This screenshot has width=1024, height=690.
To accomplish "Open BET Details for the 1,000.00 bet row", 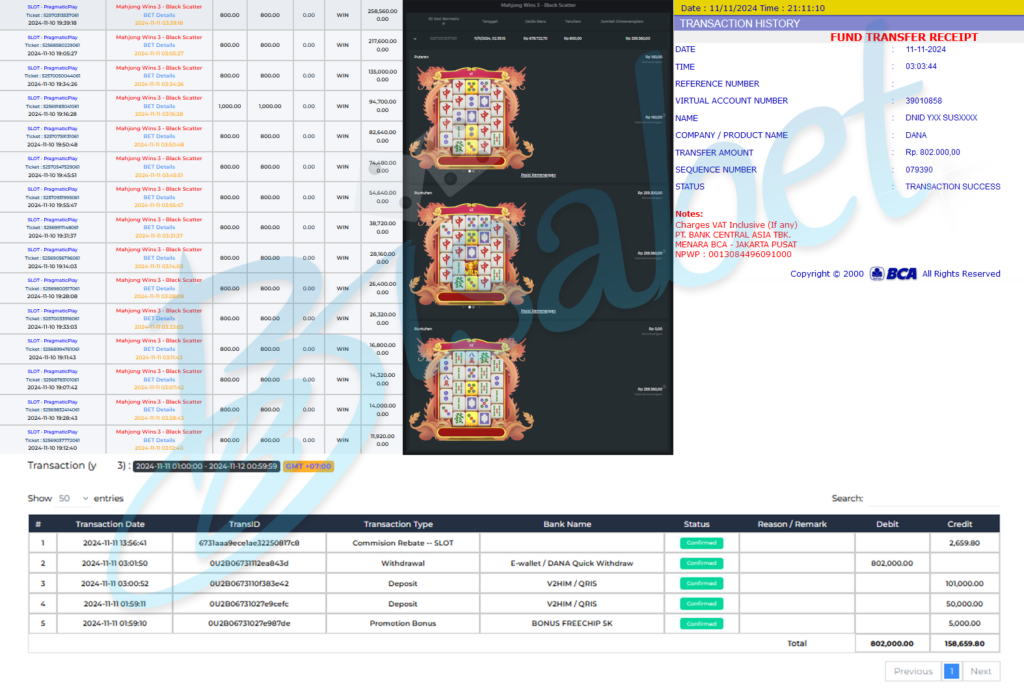I will point(159,107).
